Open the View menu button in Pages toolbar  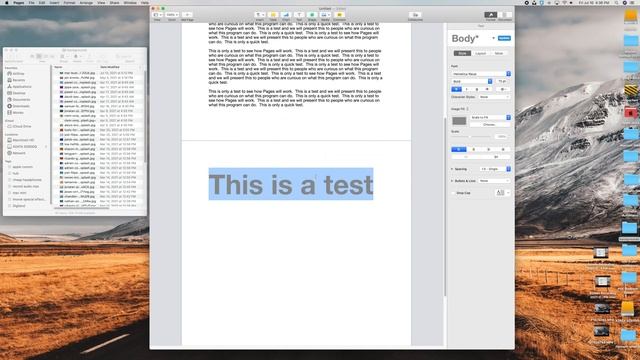pyautogui.click(x=158, y=15)
